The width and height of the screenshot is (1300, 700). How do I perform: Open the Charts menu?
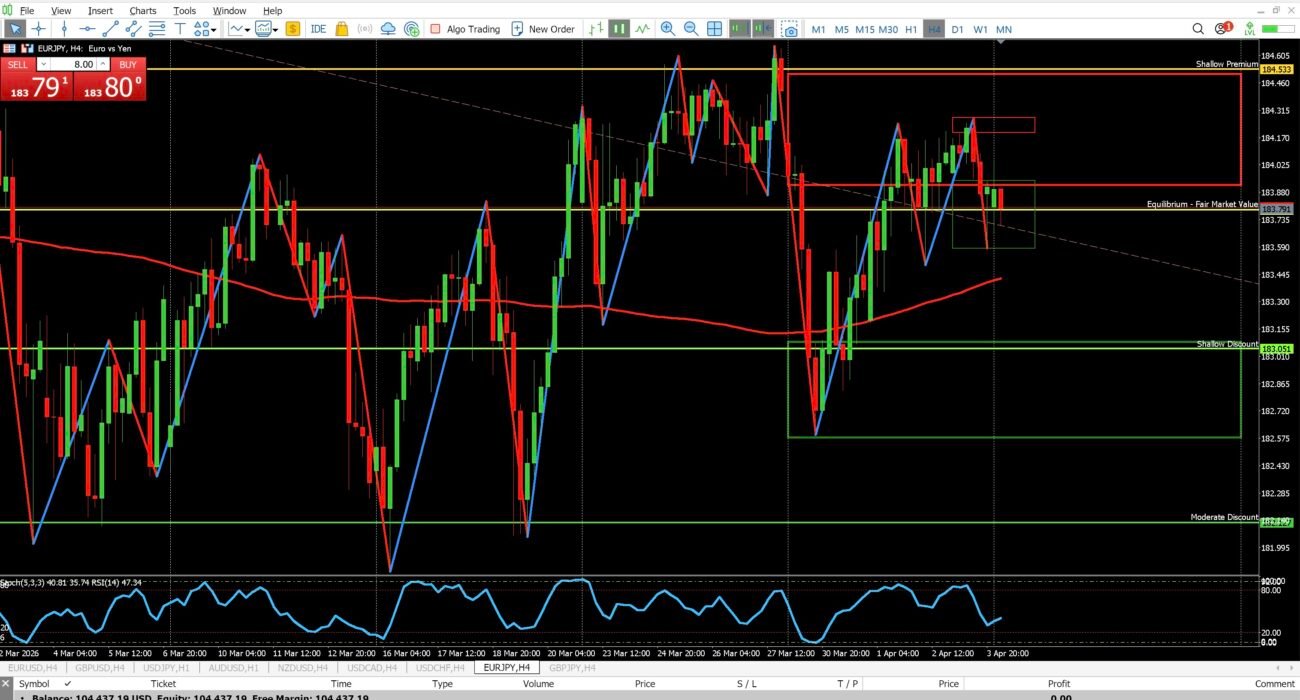coord(142,10)
